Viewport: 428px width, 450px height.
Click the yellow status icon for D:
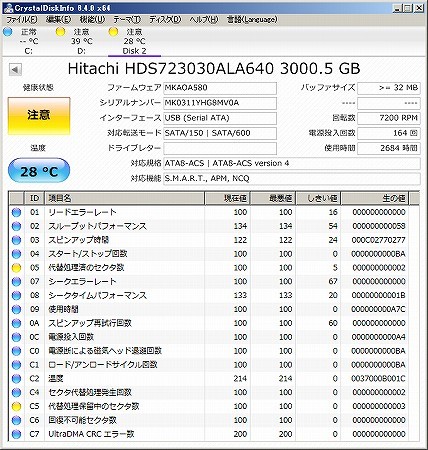click(60, 32)
